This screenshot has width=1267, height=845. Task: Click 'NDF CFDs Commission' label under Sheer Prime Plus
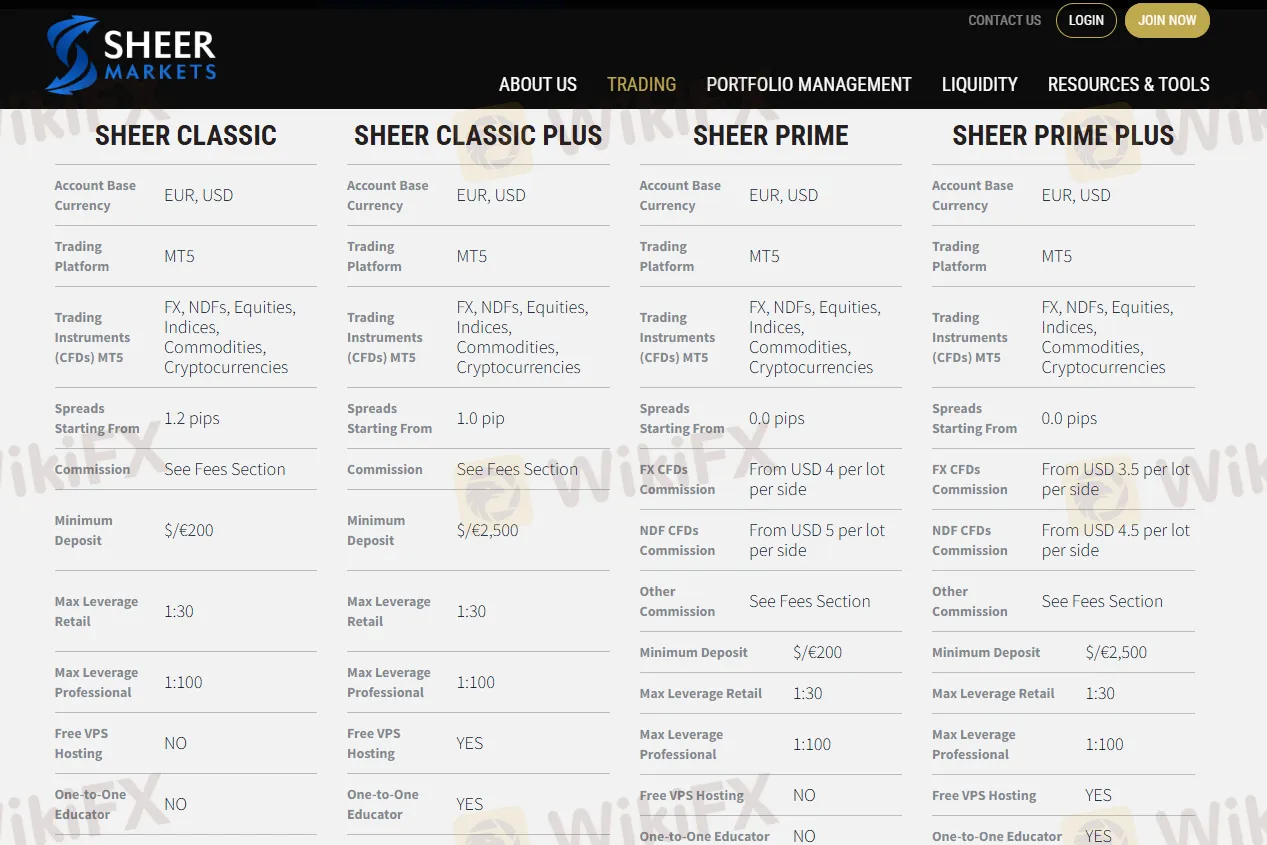pyautogui.click(x=970, y=540)
